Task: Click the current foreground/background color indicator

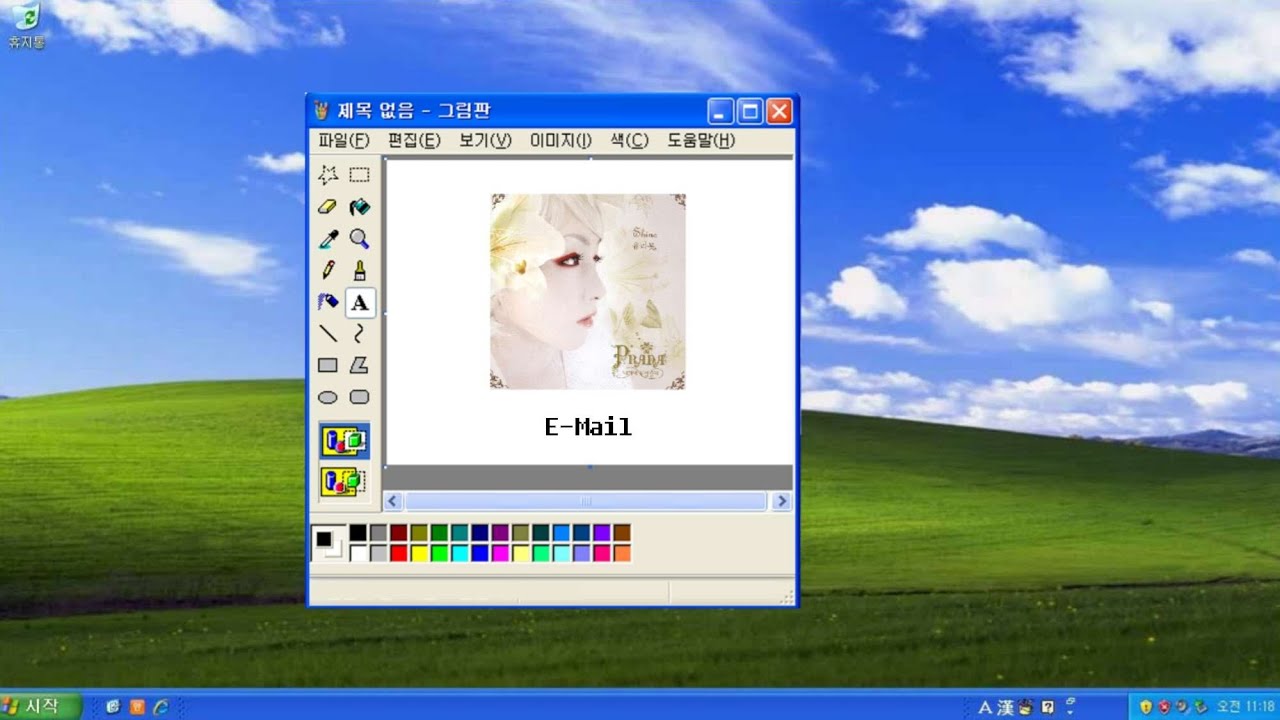Action: click(328, 543)
